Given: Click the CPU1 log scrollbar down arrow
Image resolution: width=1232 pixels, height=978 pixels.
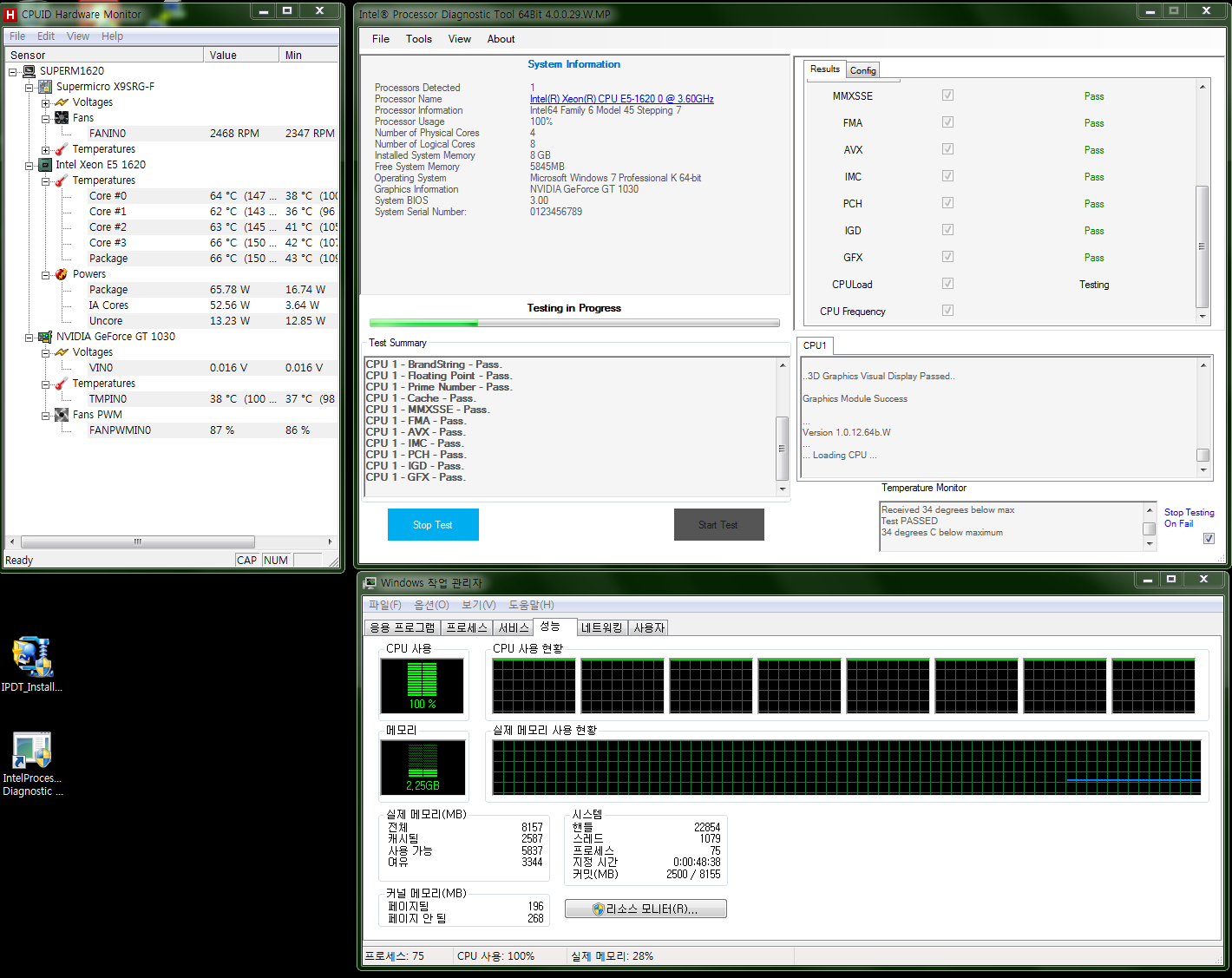Looking at the screenshot, I should click(x=1203, y=469).
